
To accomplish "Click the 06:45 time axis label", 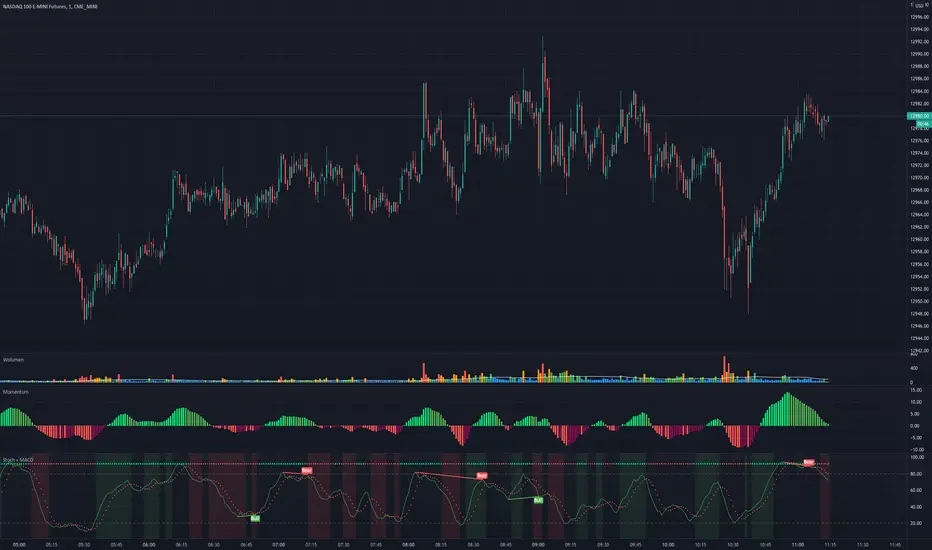I will [246, 545].
